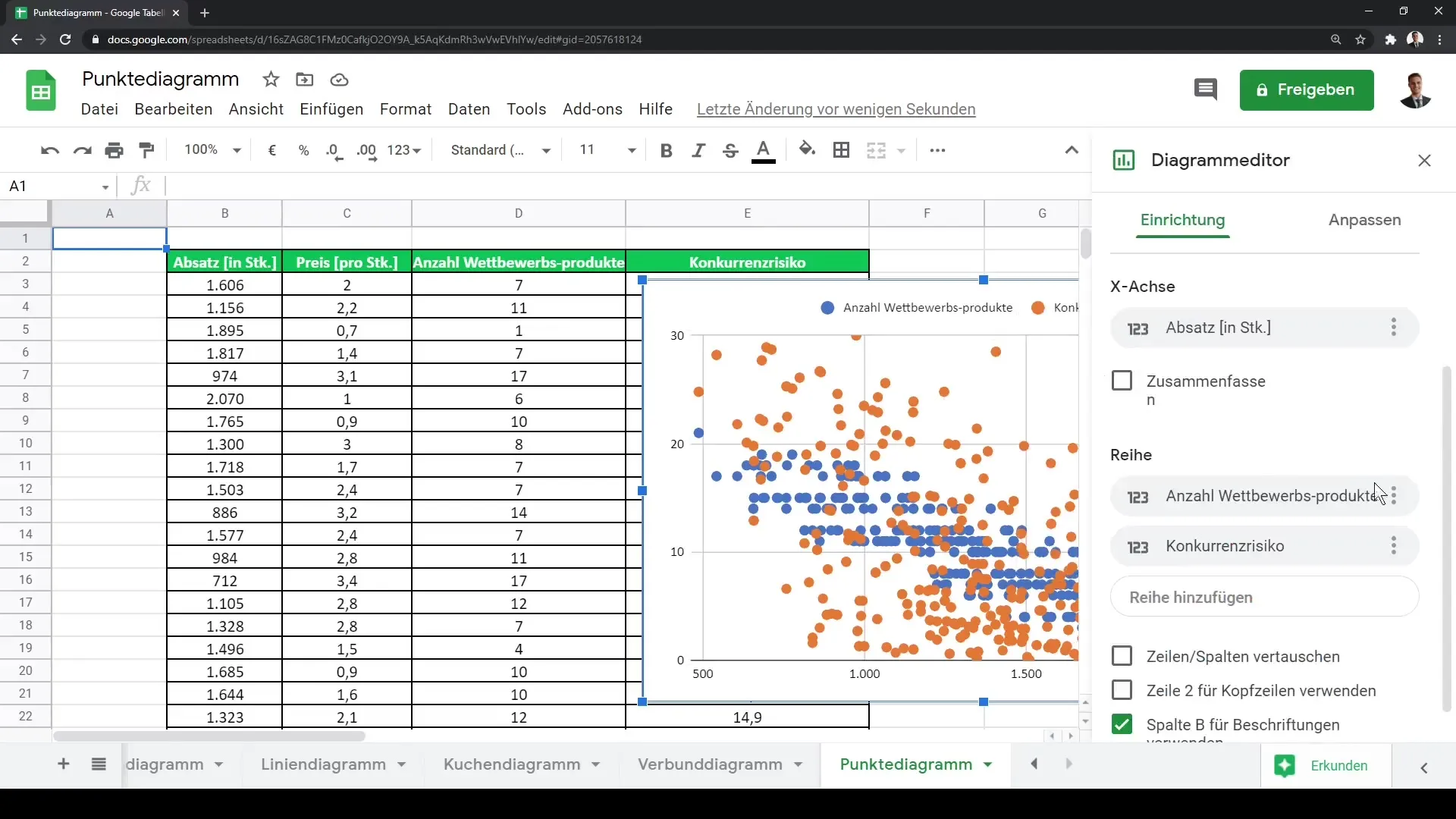Select the Absatz [in Stk.] X-axis chip
Image resolution: width=1456 pixels, height=819 pixels.
click(1264, 328)
